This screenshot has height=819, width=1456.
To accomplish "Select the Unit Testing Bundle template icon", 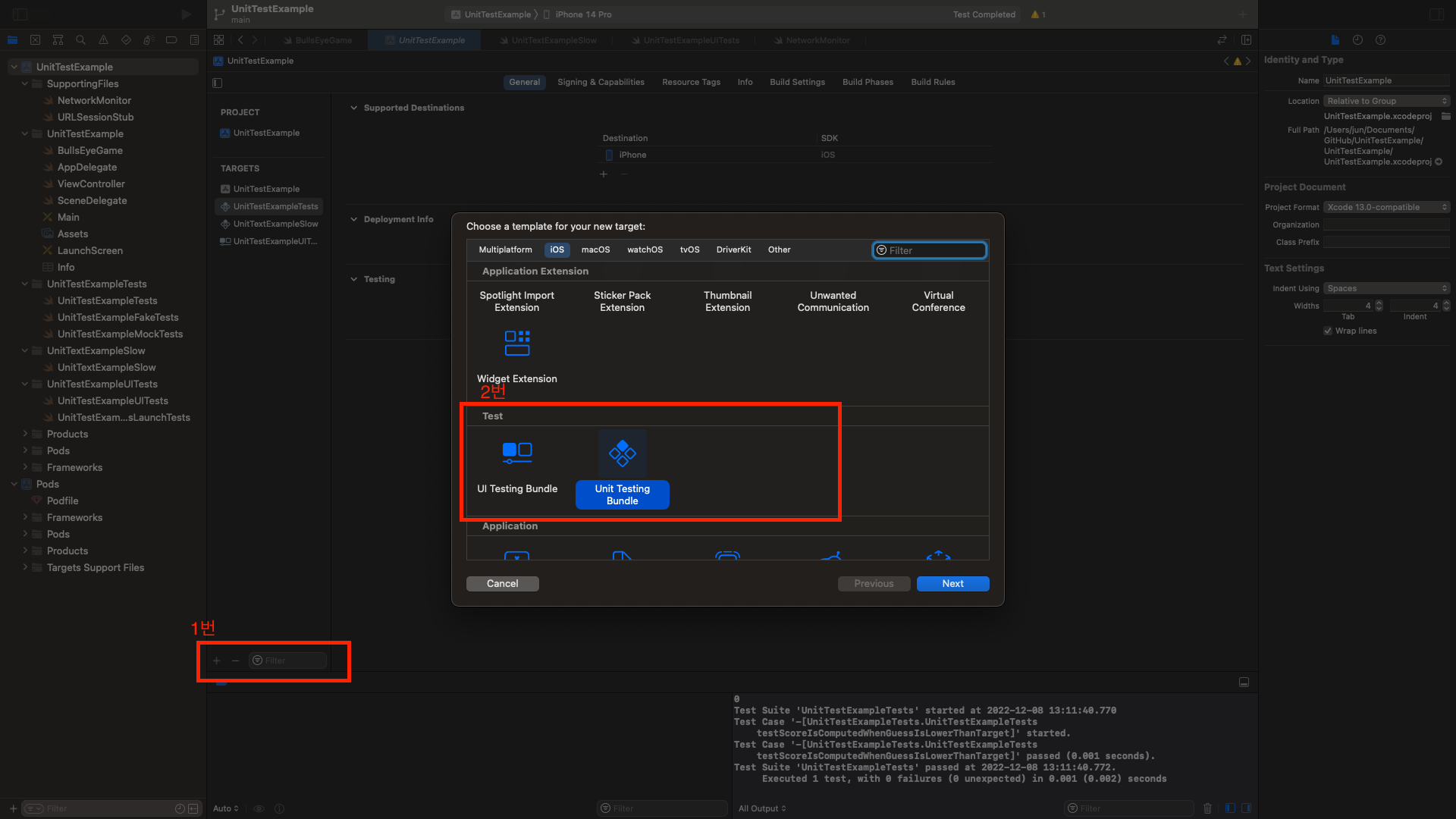I will tap(622, 453).
